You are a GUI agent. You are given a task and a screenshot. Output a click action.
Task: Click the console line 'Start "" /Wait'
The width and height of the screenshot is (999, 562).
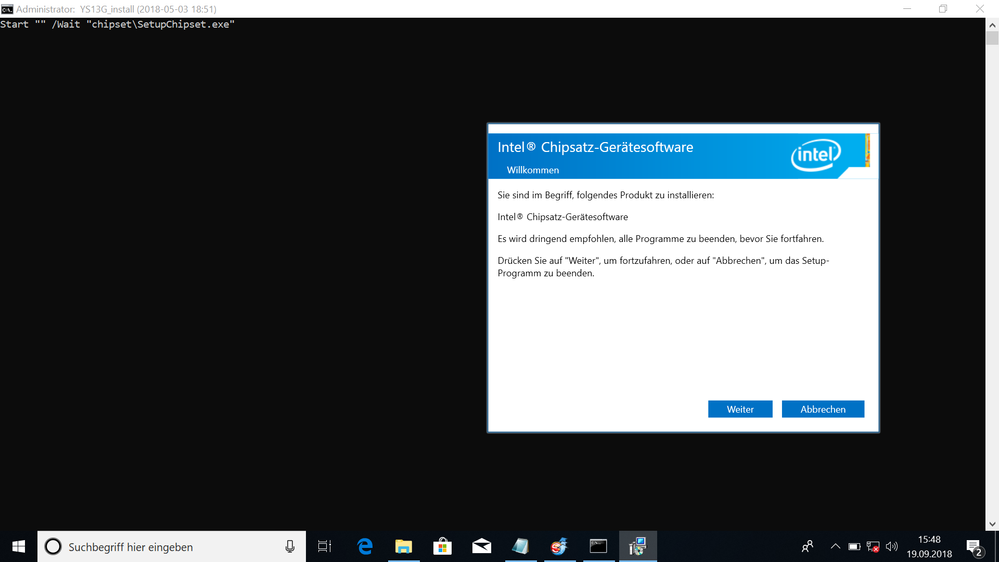117,24
